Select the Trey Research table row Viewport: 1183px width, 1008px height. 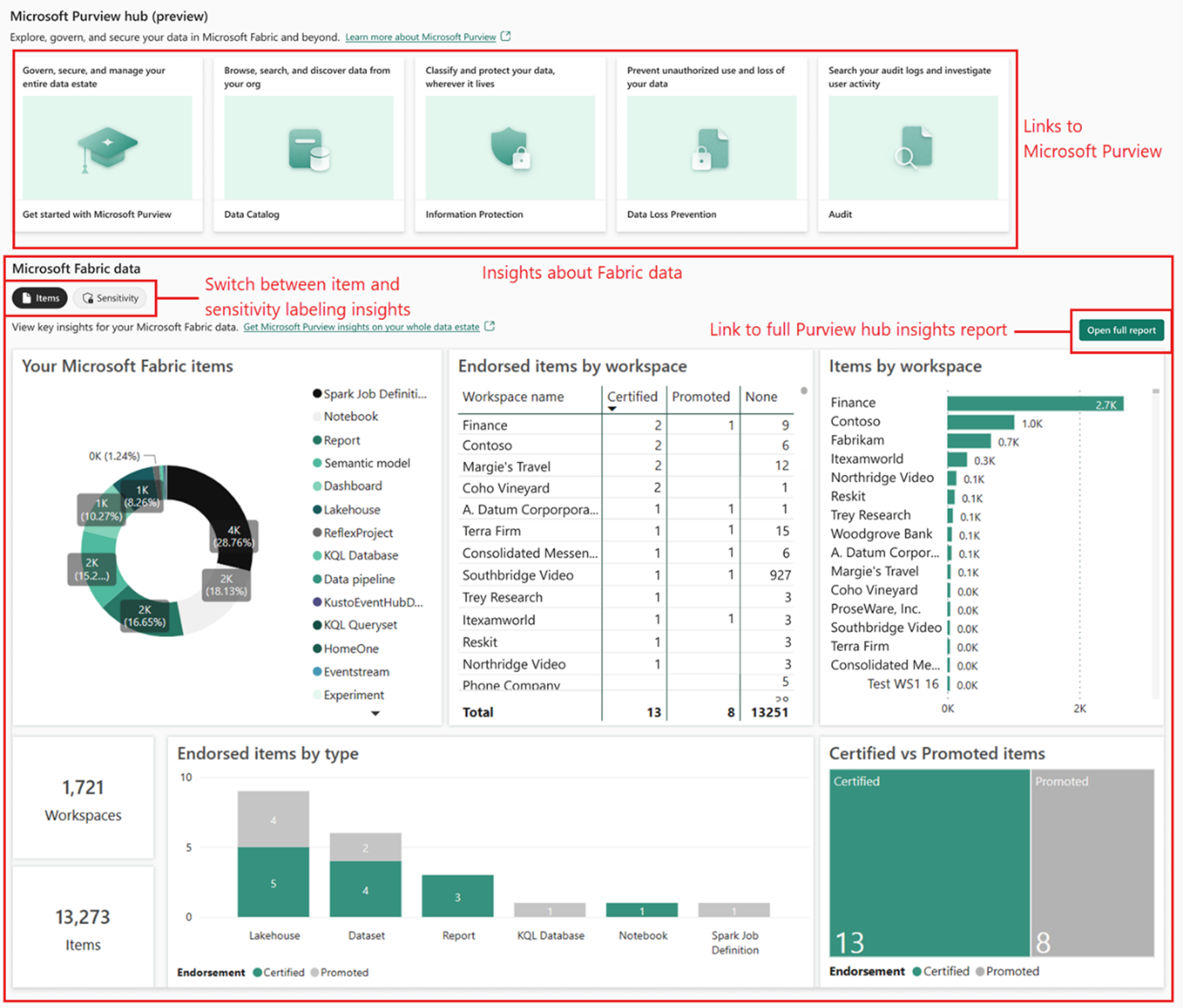(x=626, y=598)
